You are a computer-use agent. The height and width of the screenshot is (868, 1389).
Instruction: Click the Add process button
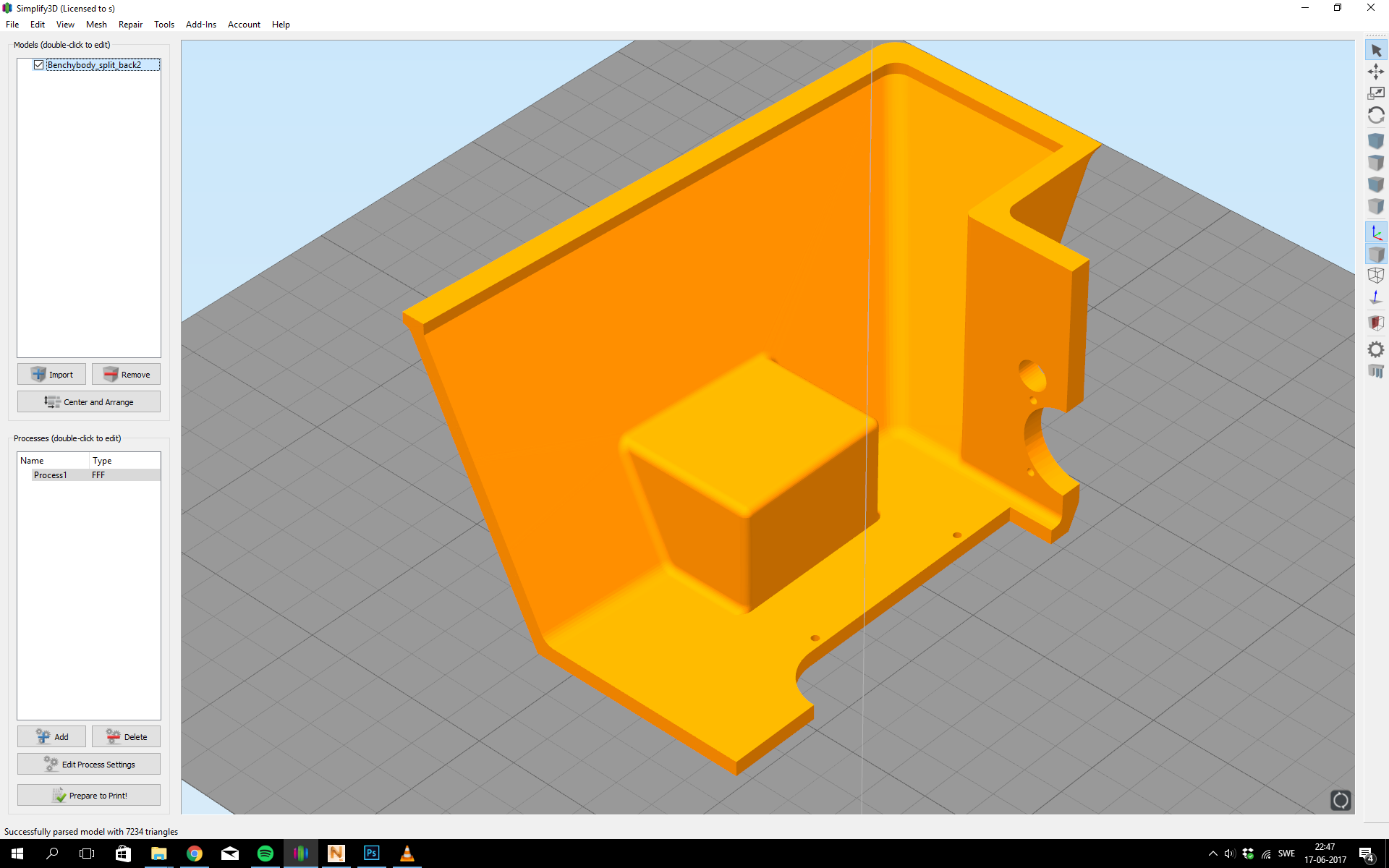51,736
